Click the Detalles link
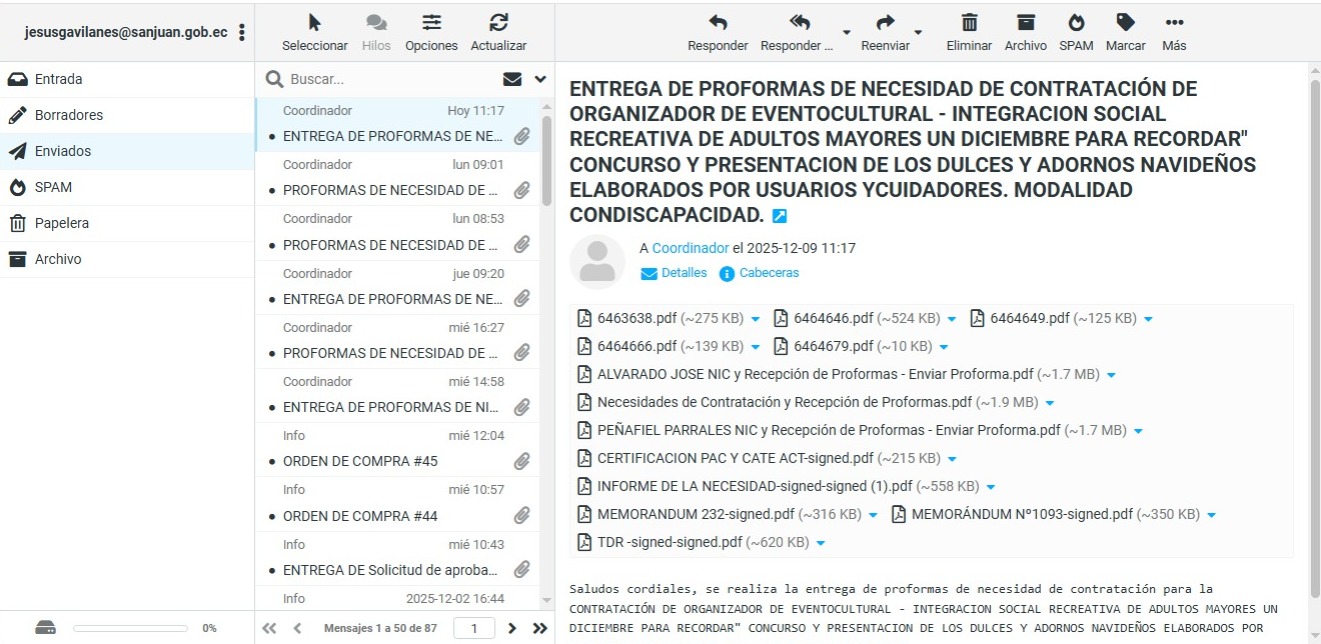 (683, 273)
